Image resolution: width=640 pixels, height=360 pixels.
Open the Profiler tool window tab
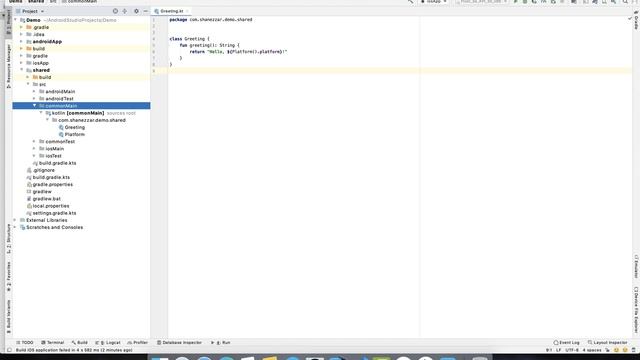[x=138, y=342]
